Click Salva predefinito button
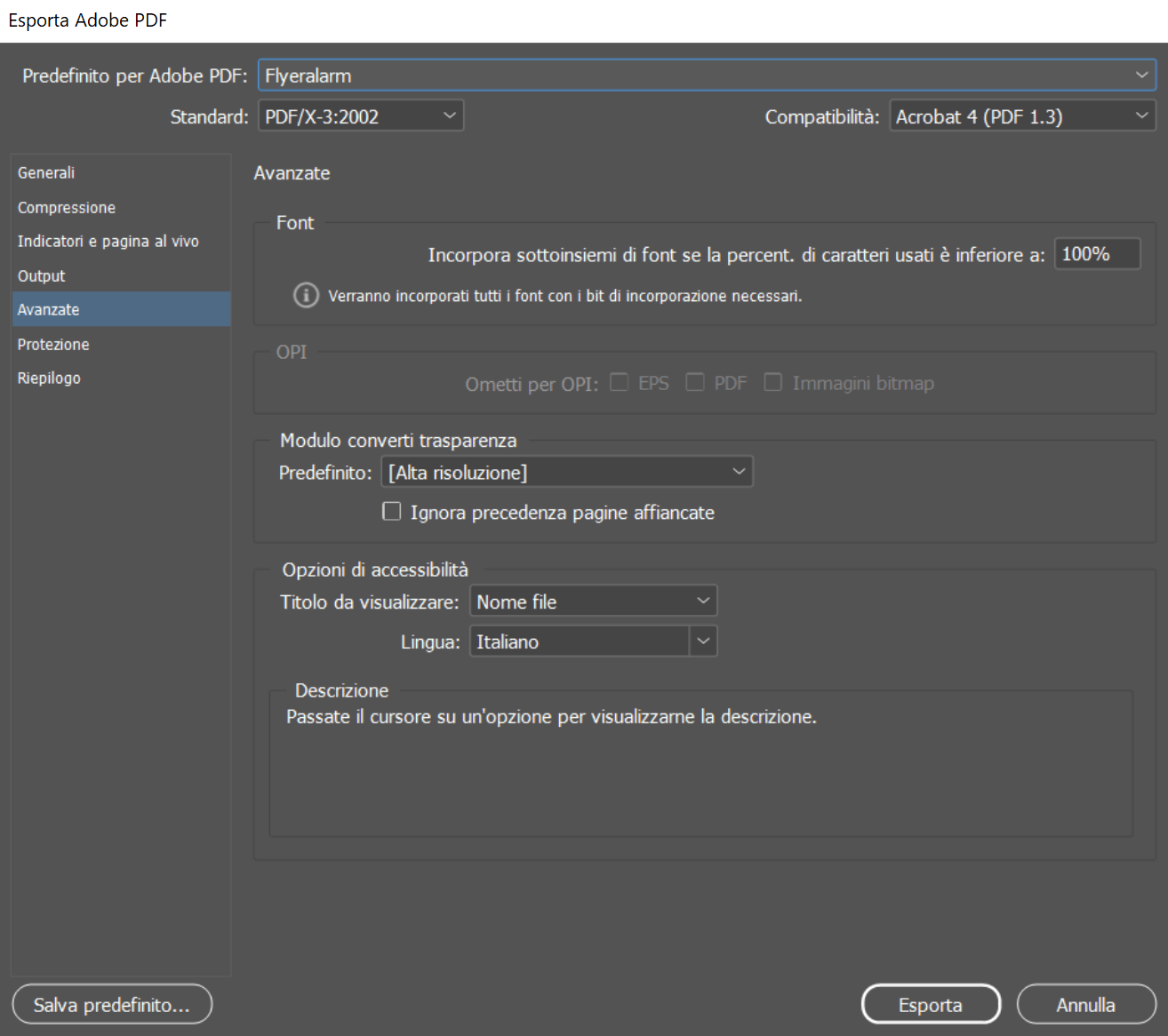This screenshot has width=1168, height=1036. pyautogui.click(x=112, y=1005)
